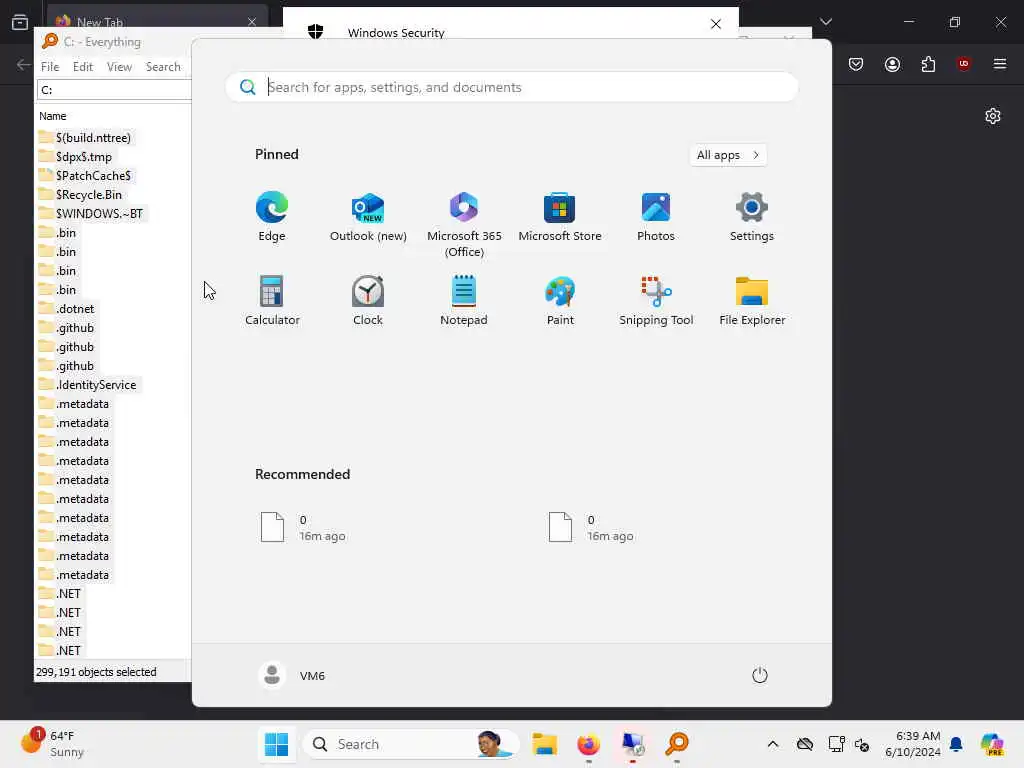The width and height of the screenshot is (1024, 768).
Task: Launch the Paint app
Action: pos(560,300)
